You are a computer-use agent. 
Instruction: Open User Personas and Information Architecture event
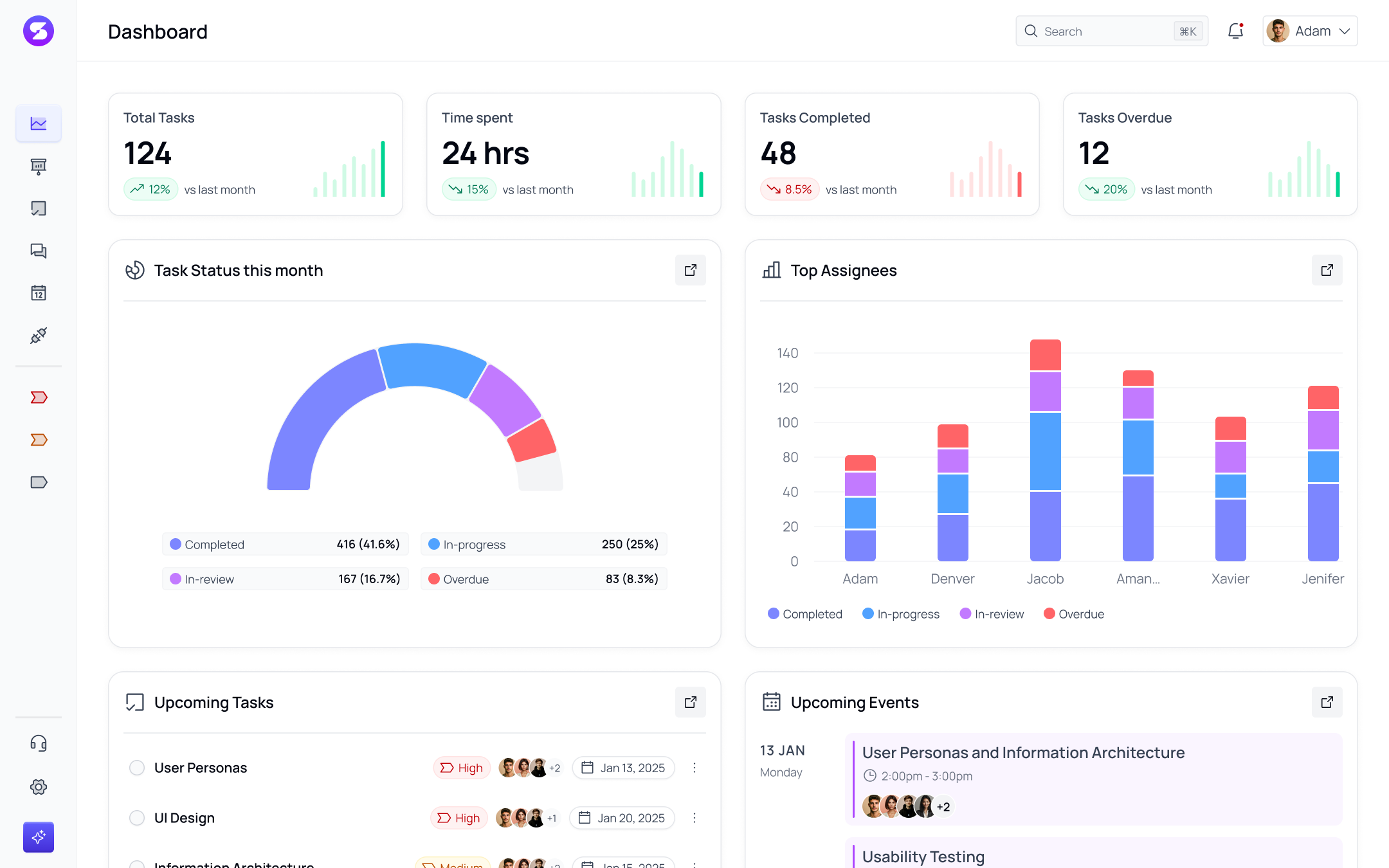1094,779
